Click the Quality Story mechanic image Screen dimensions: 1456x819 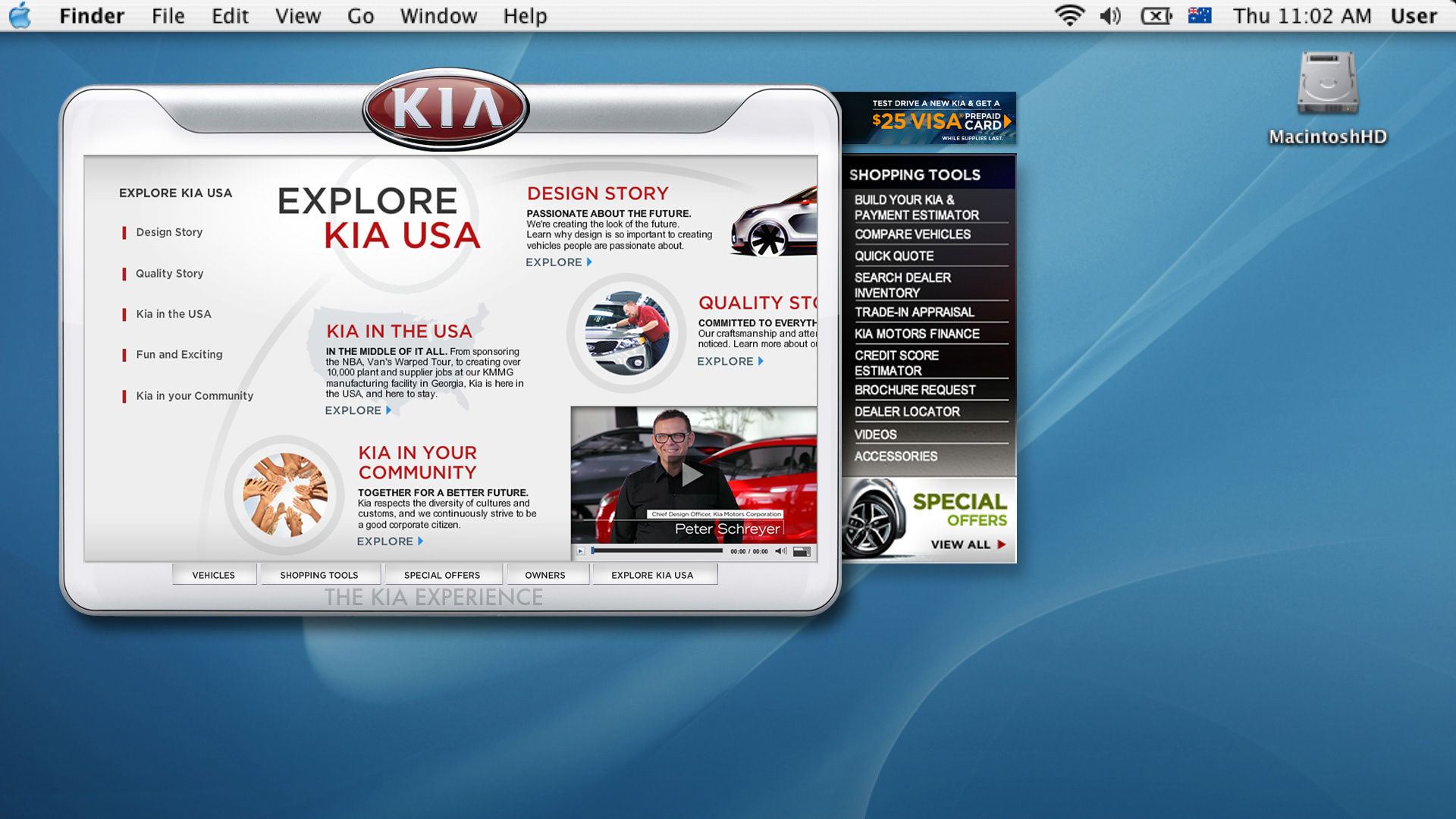627,333
